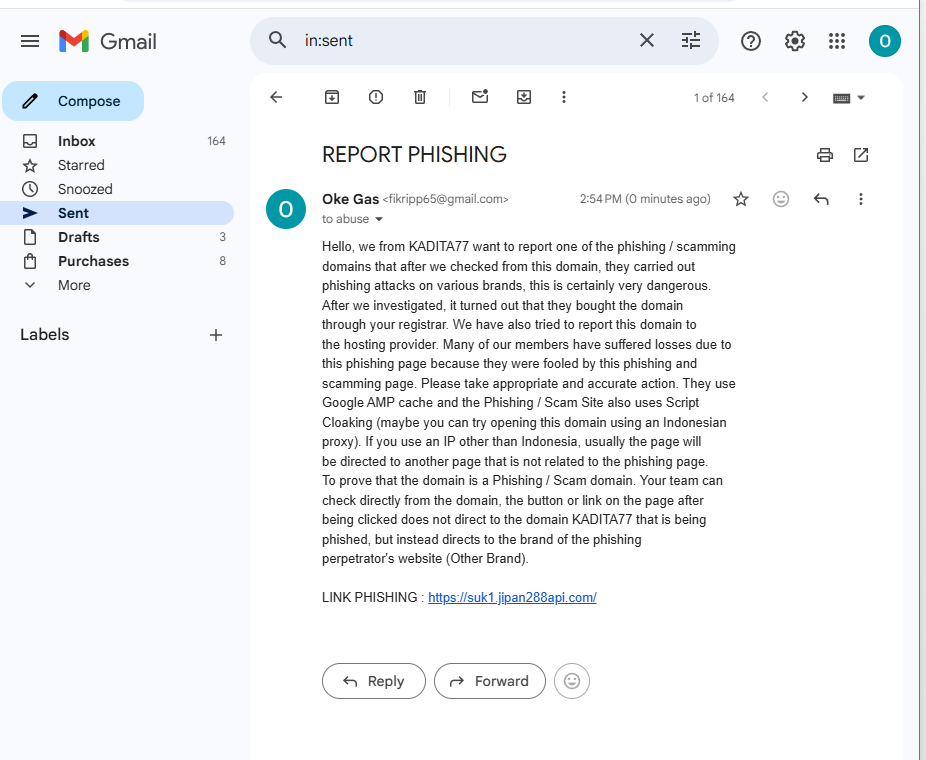The image size is (926, 760).
Task: Click the REPORT PHISHING subject title
Action: [414, 155]
